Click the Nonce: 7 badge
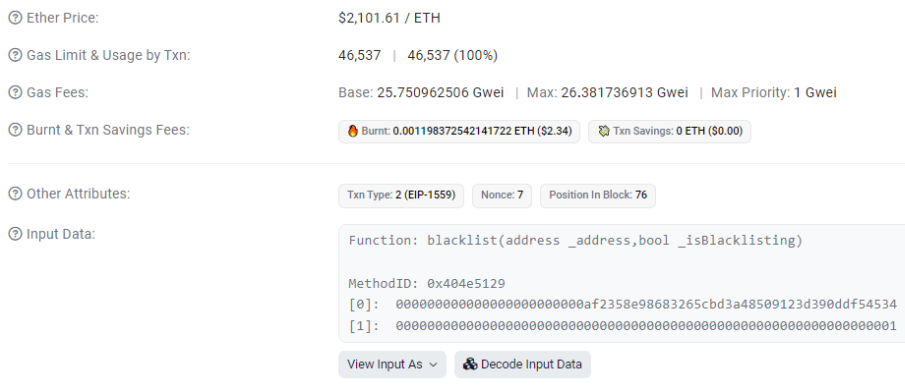Image resolution: width=905 pixels, height=389 pixels. point(502,195)
